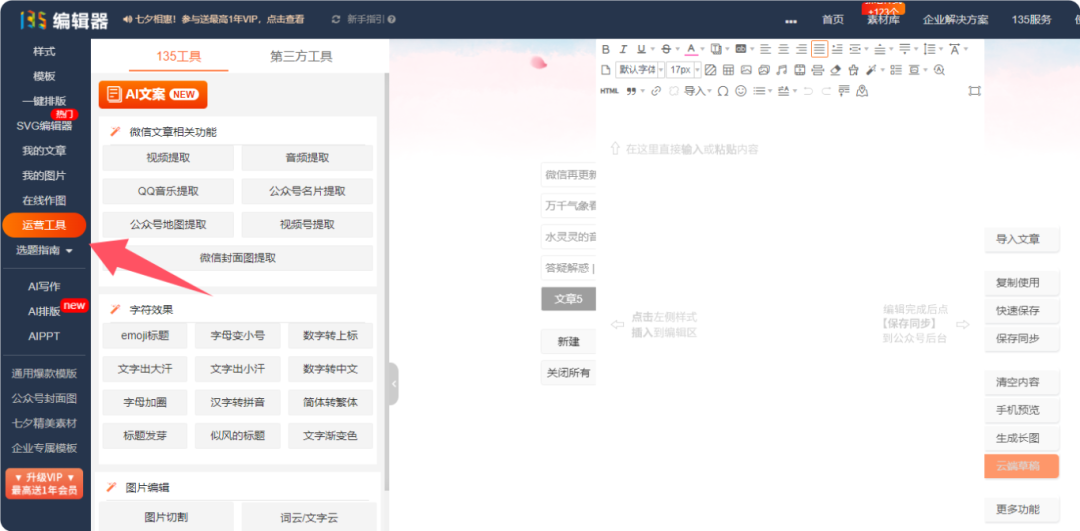Click the 新手指引 link
Screen dimensions: 1080x531
(x=364, y=19)
